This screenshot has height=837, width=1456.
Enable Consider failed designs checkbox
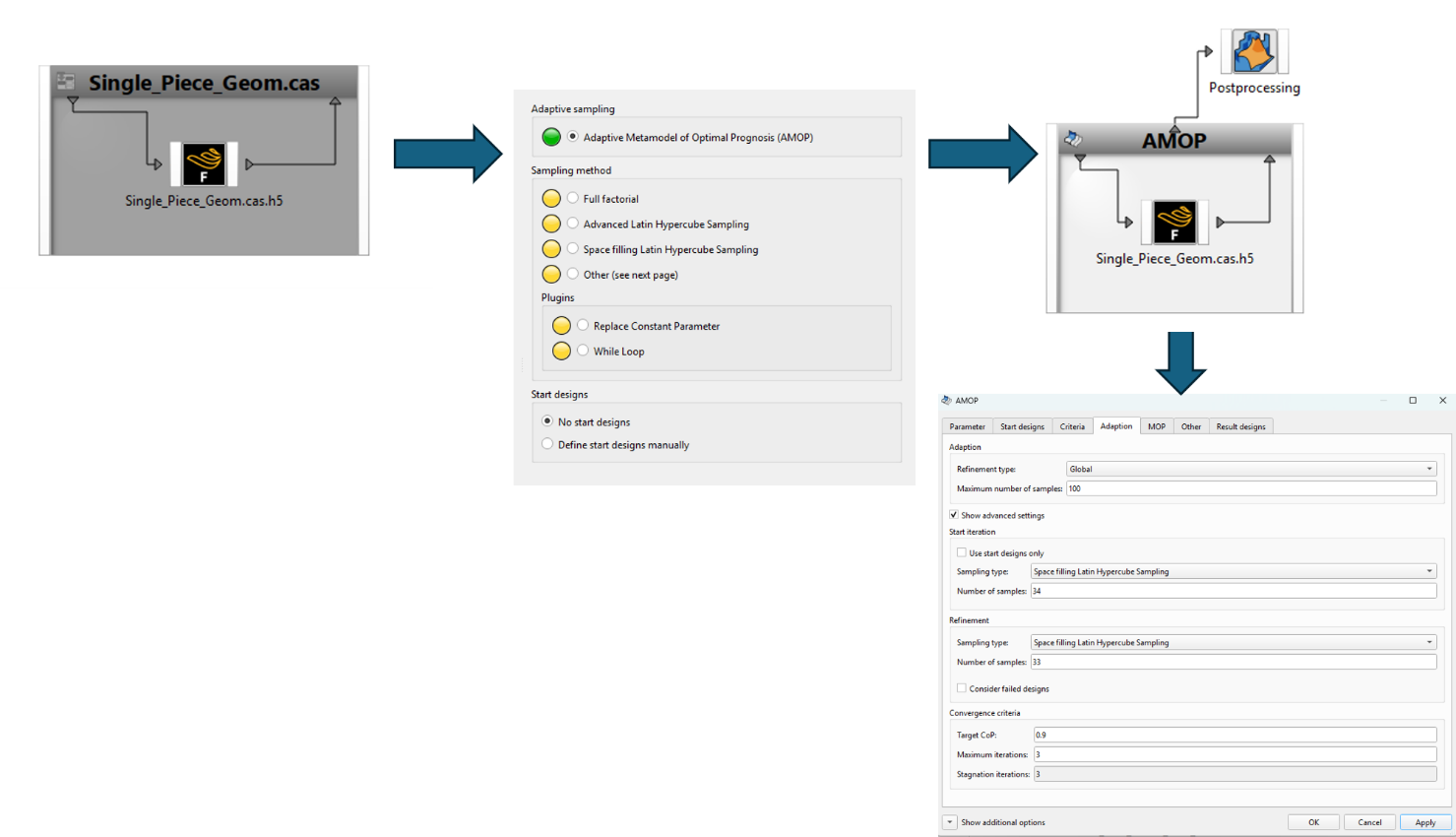click(962, 688)
